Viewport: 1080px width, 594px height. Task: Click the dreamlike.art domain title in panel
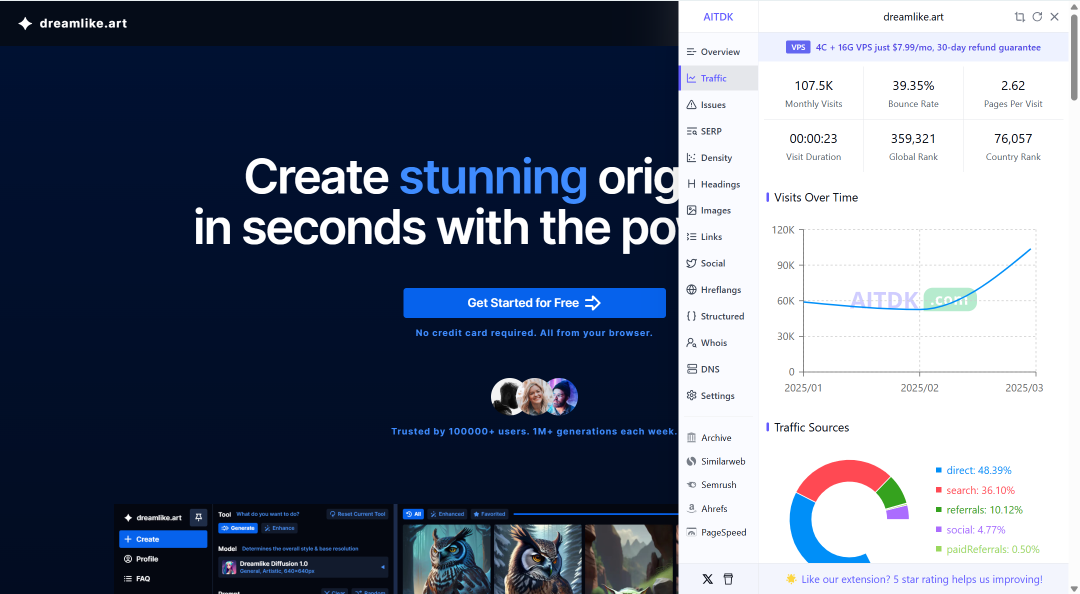913,17
